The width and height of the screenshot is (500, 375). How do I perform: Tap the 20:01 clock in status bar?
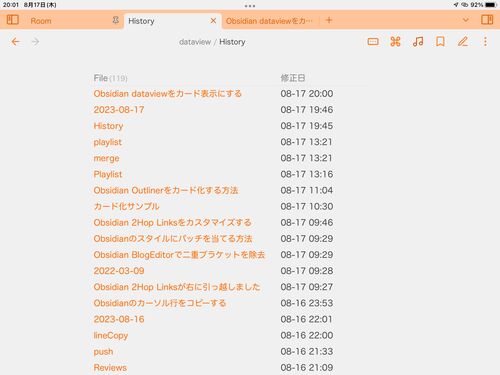coord(11,5)
